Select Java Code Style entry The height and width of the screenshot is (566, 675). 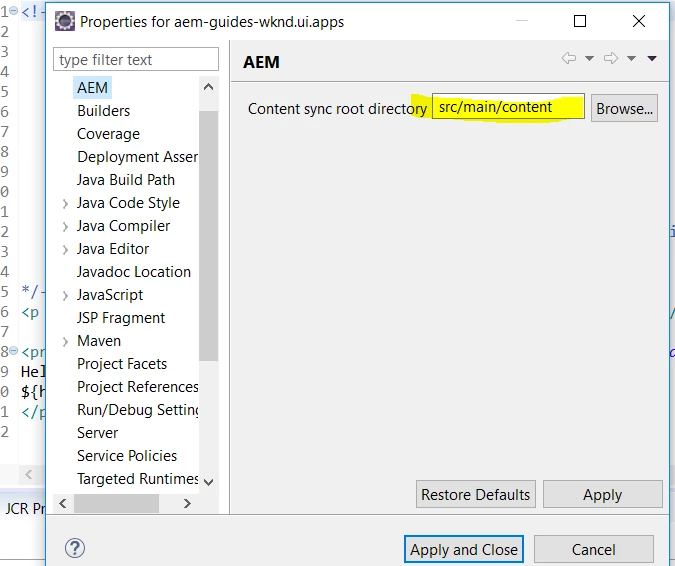point(128,203)
